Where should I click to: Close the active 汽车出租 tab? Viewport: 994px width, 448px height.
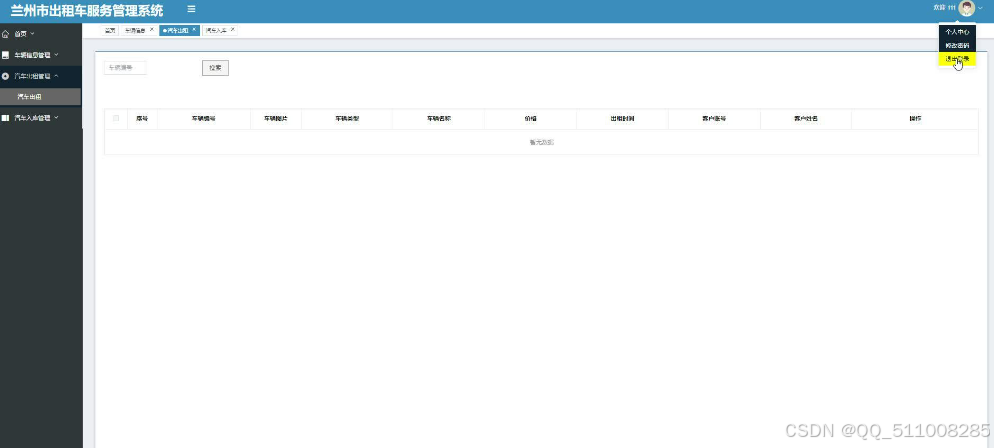(194, 30)
